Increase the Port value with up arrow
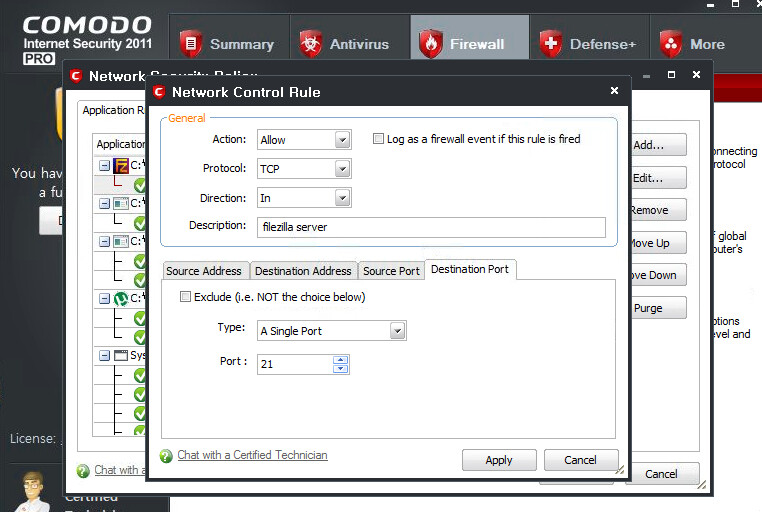This screenshot has width=762, height=512. point(341,359)
